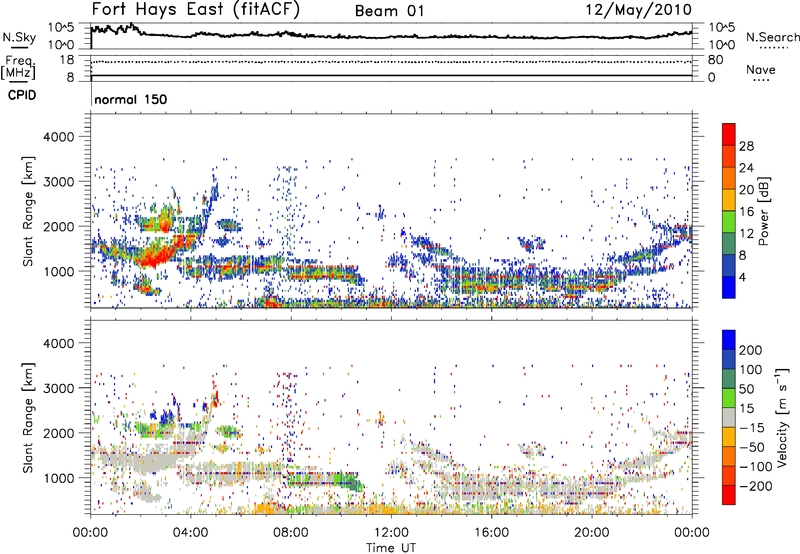Viewport: 800px width, 554px height.
Task: Click 1000 tick on velocity panel axis
Action: 59,478
